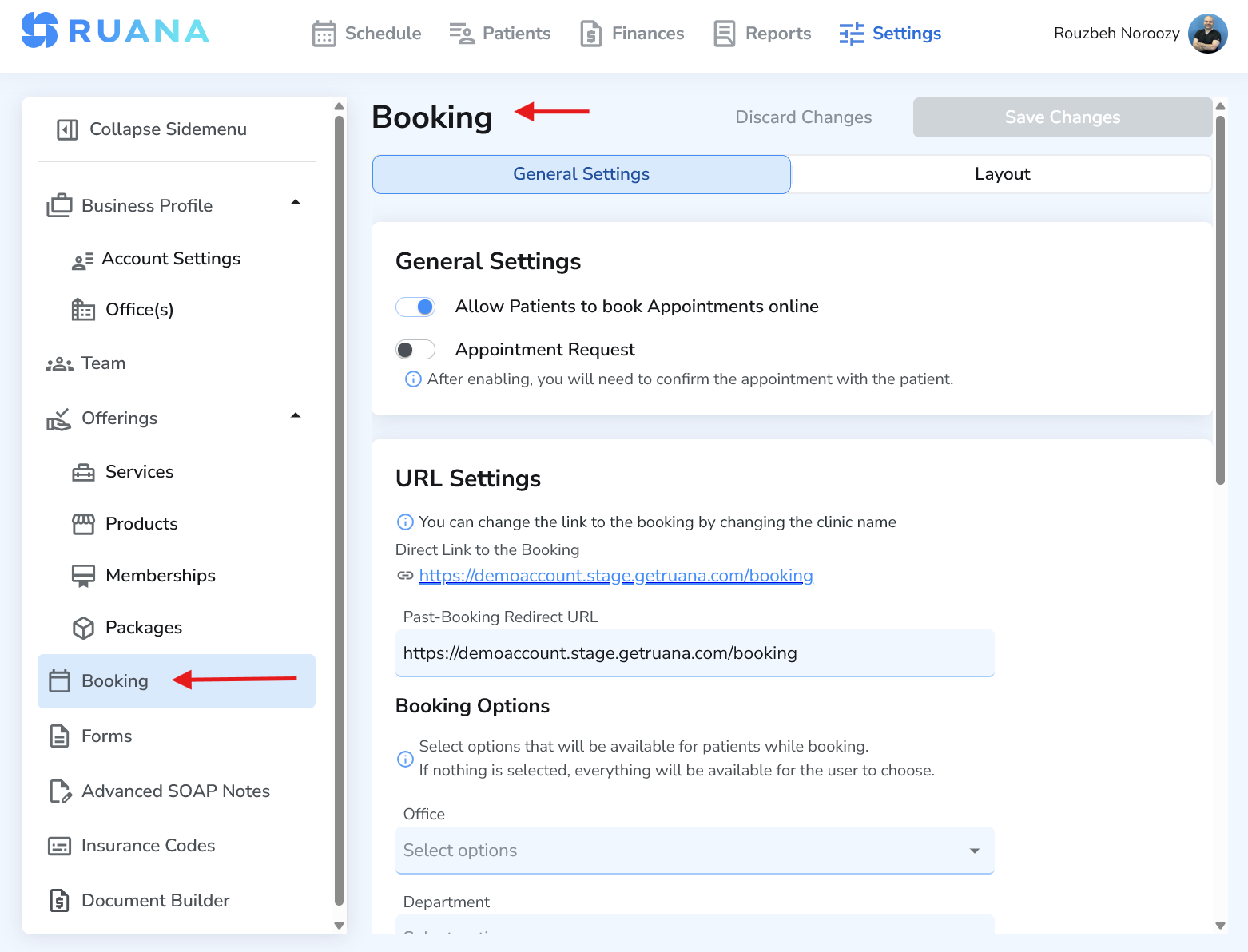Enable the Appointment Request toggle

click(x=415, y=349)
